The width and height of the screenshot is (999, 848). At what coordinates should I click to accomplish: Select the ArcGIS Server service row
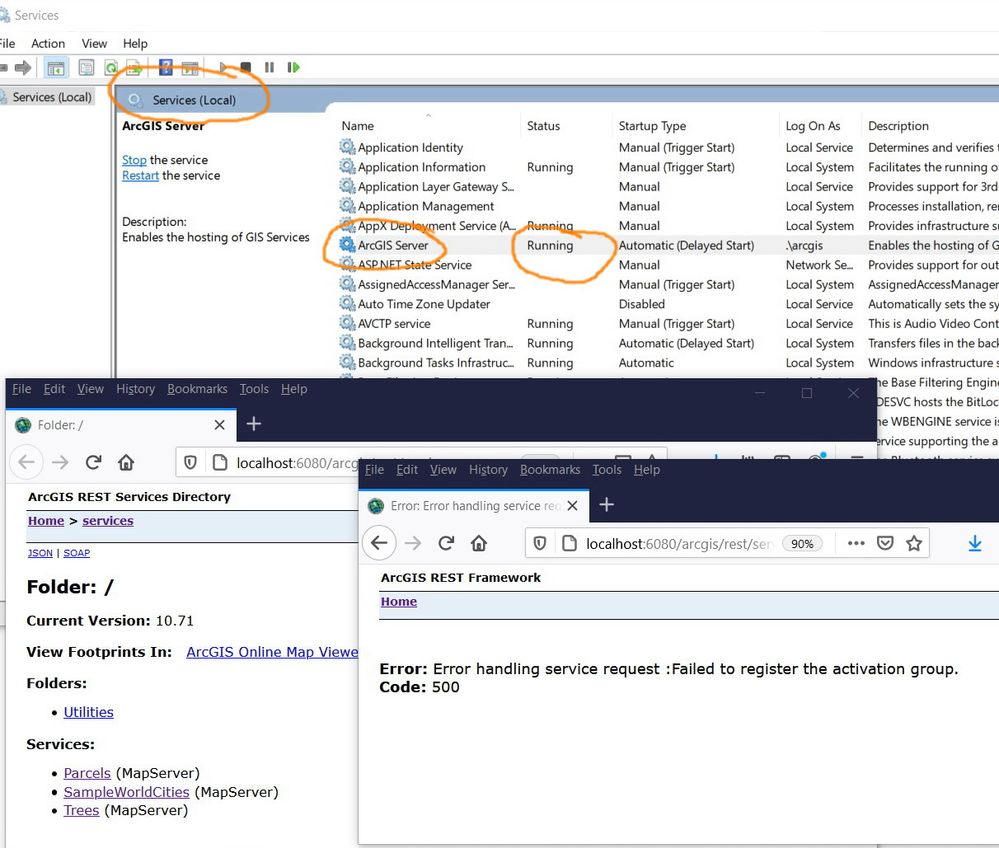393,245
